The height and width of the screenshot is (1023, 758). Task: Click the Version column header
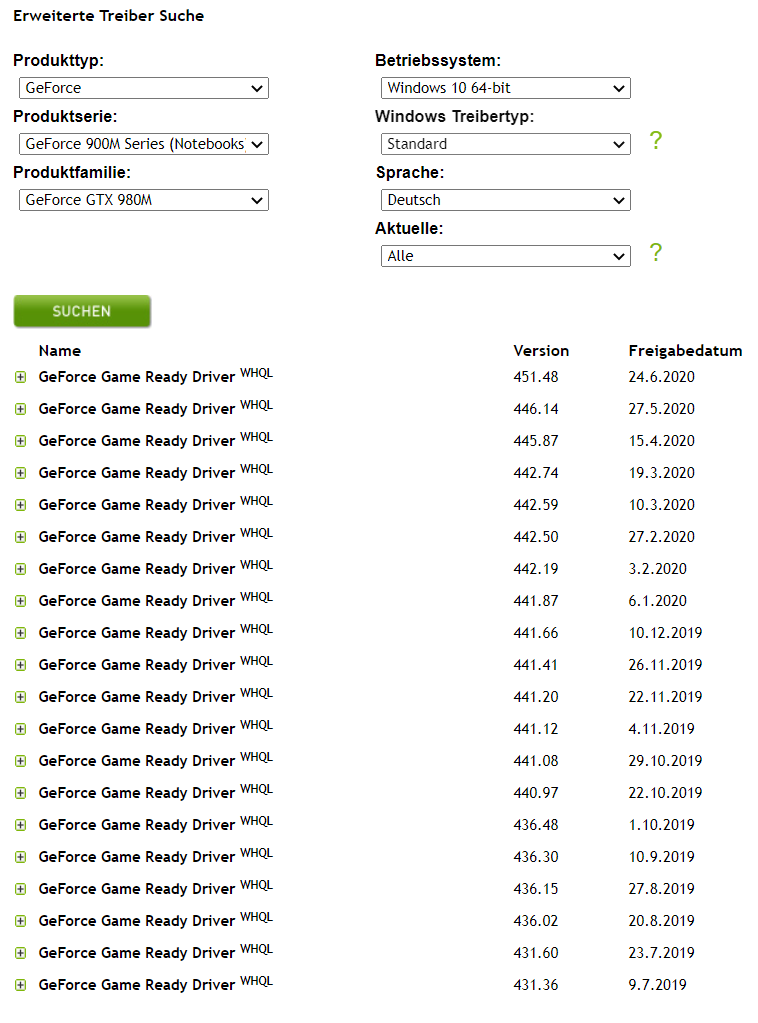(x=541, y=351)
